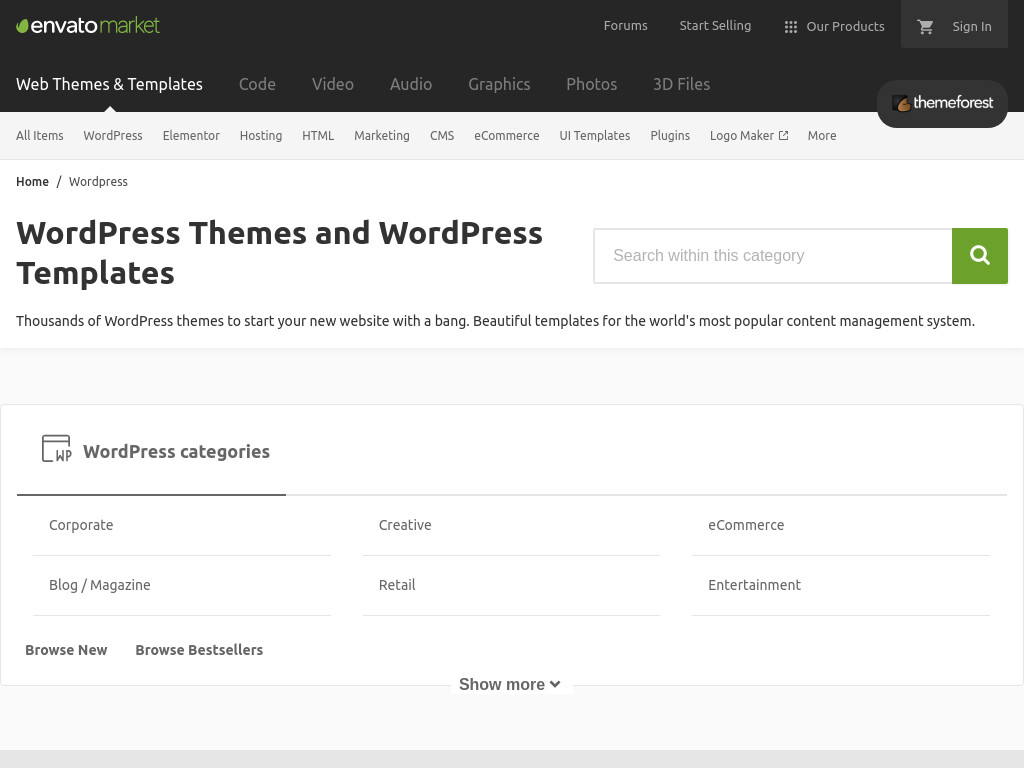Screen dimensions: 1024x768
Task: Select the Web Themes & Templates tab
Action: click(109, 84)
